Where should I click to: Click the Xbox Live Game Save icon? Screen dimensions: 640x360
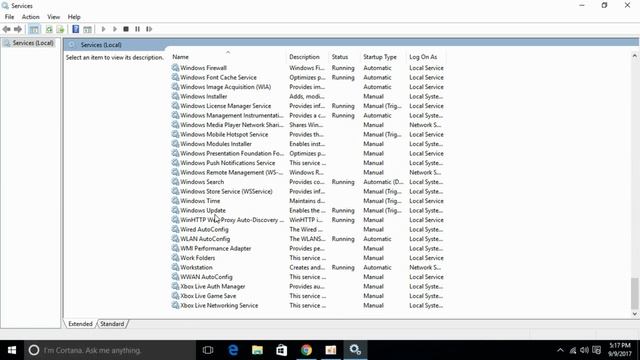pyautogui.click(x=175, y=296)
